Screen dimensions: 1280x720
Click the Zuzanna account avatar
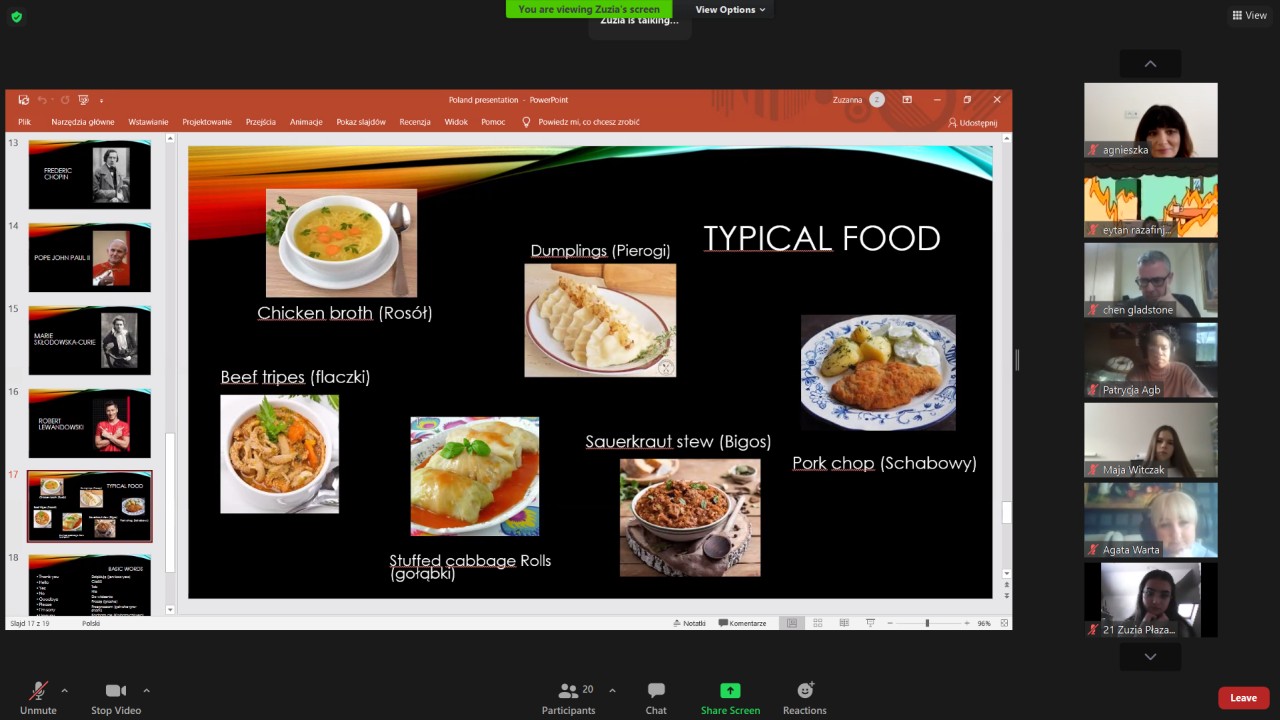tap(877, 100)
